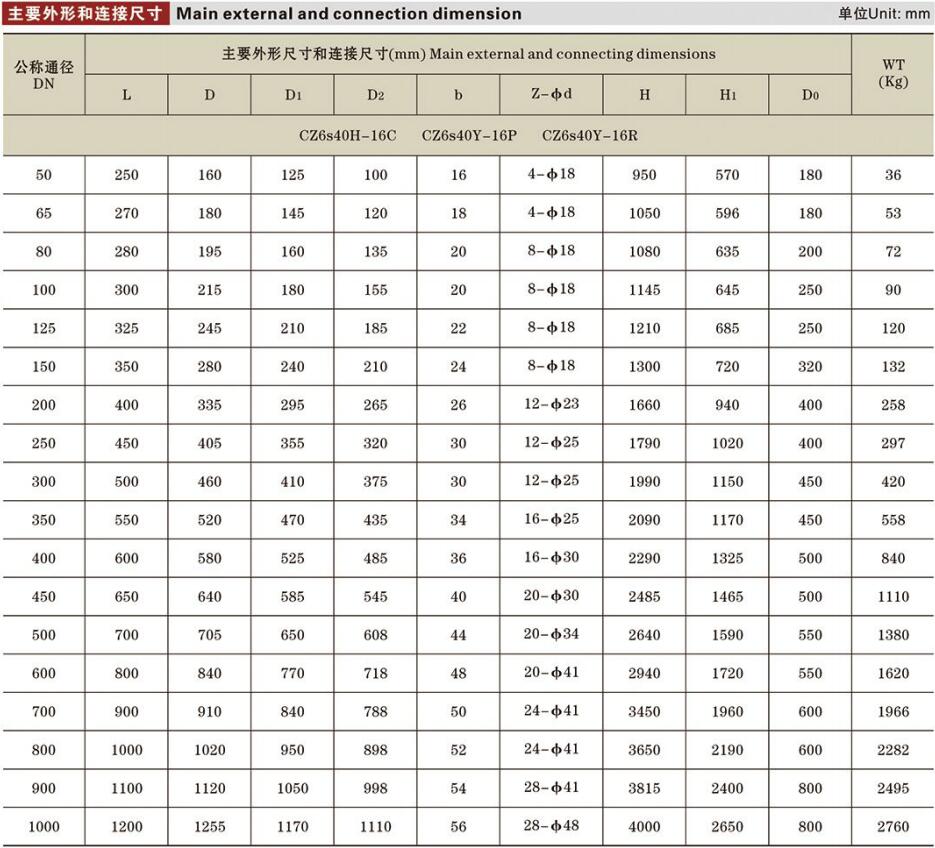Click the D1 column header
The image size is (935, 848).
[x=291, y=94]
